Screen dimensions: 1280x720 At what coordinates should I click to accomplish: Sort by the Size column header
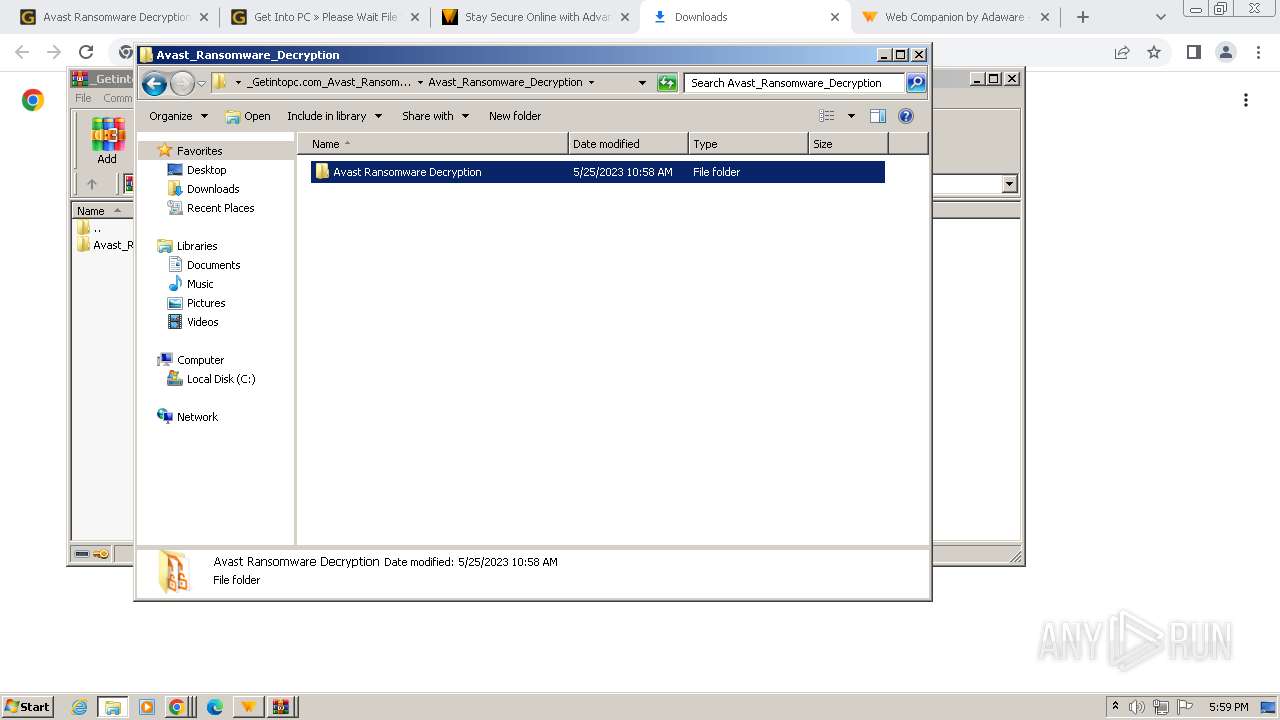848,144
